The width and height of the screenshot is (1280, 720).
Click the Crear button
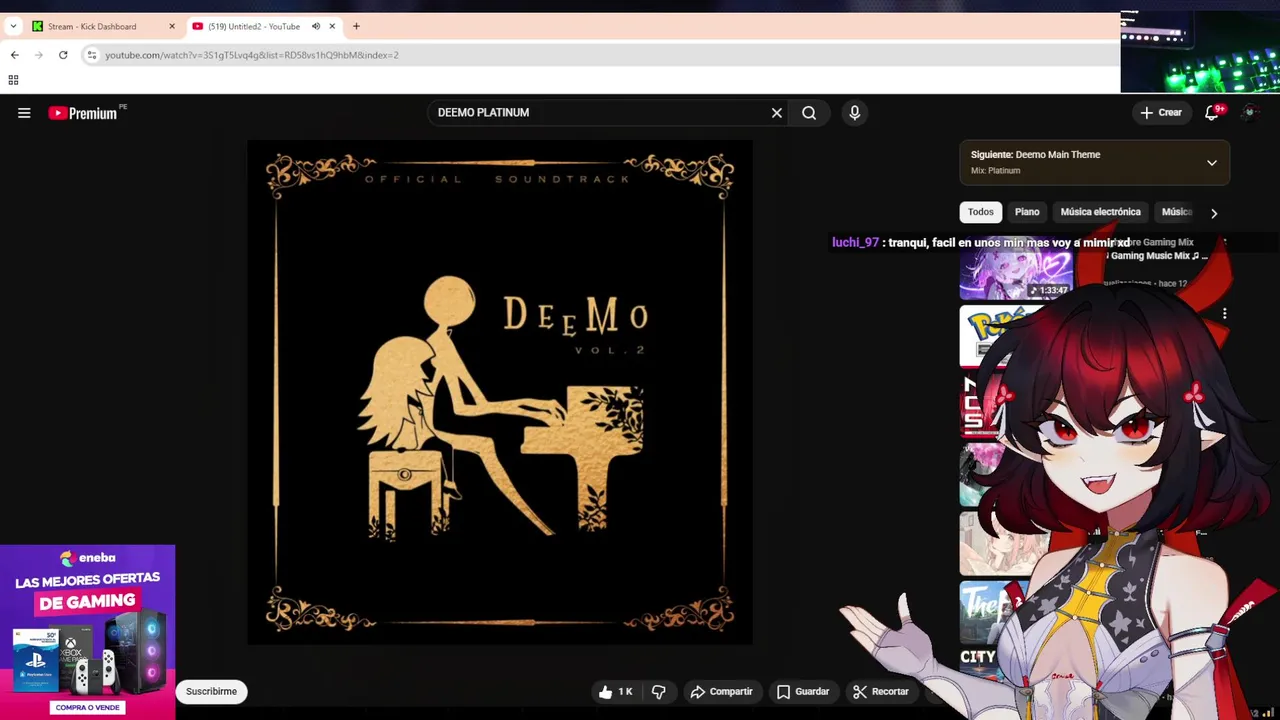1161,113
